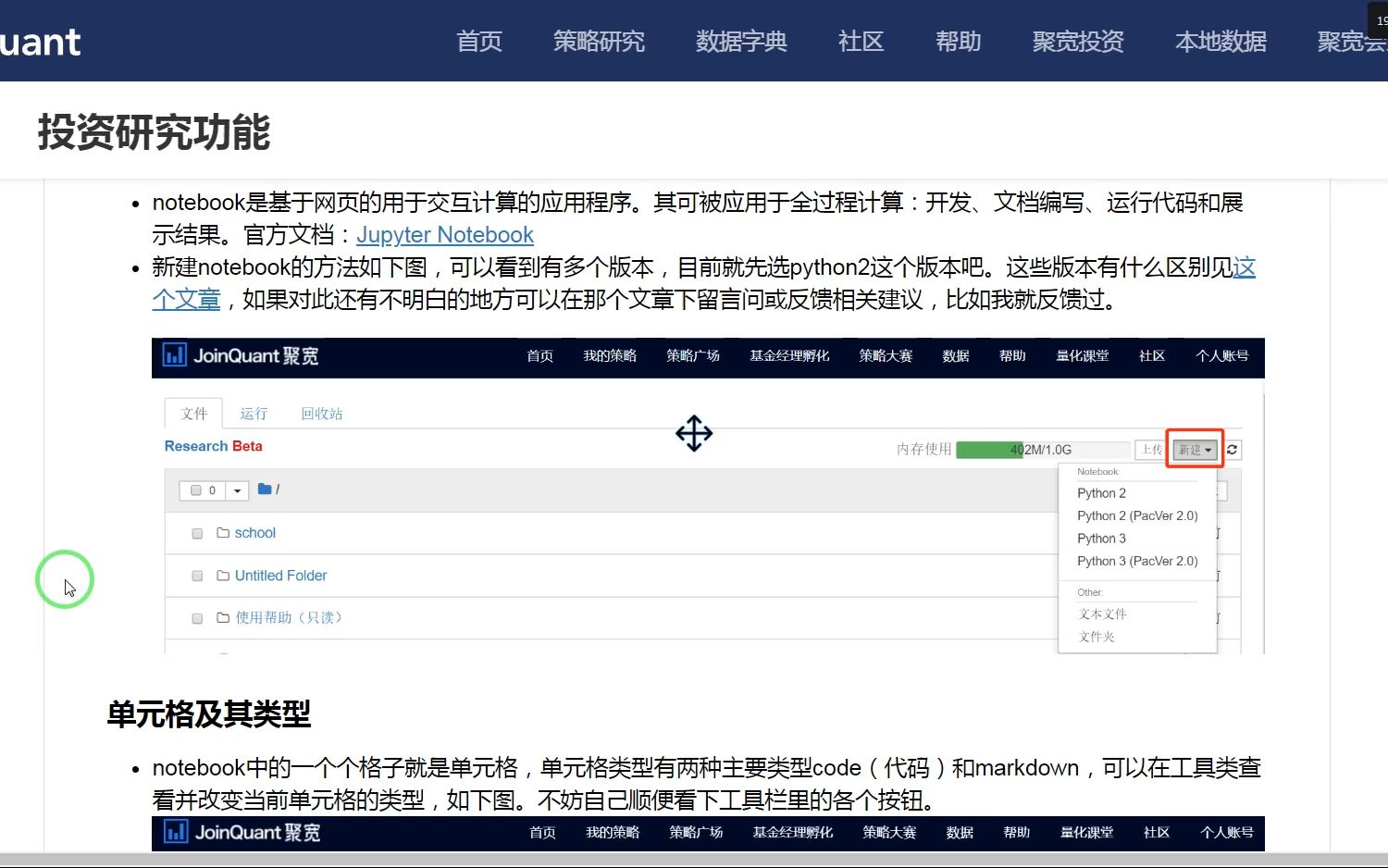
Task: Click 个人账号 in the first embedded navbar
Action: click(x=1222, y=356)
